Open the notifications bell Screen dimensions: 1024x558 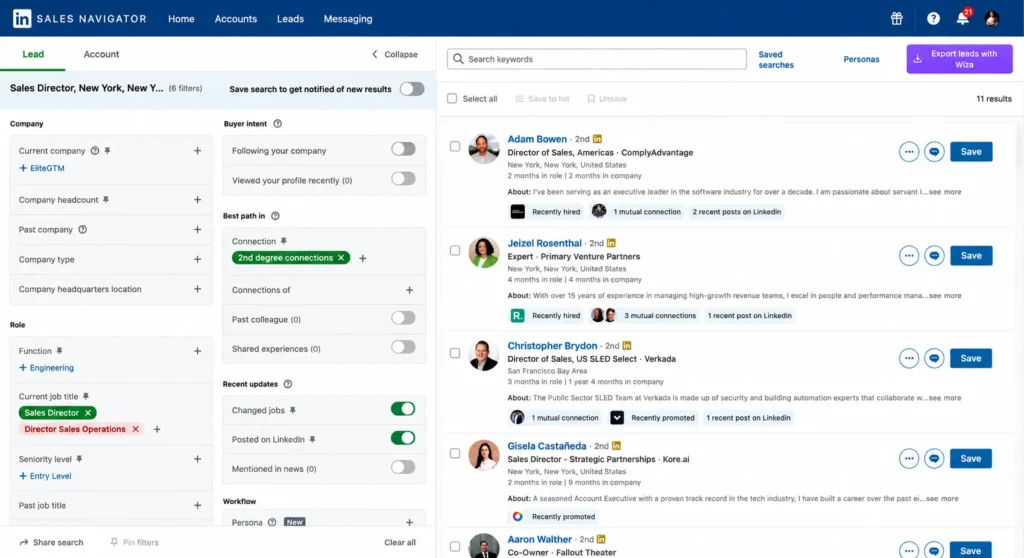pyautogui.click(x=963, y=18)
